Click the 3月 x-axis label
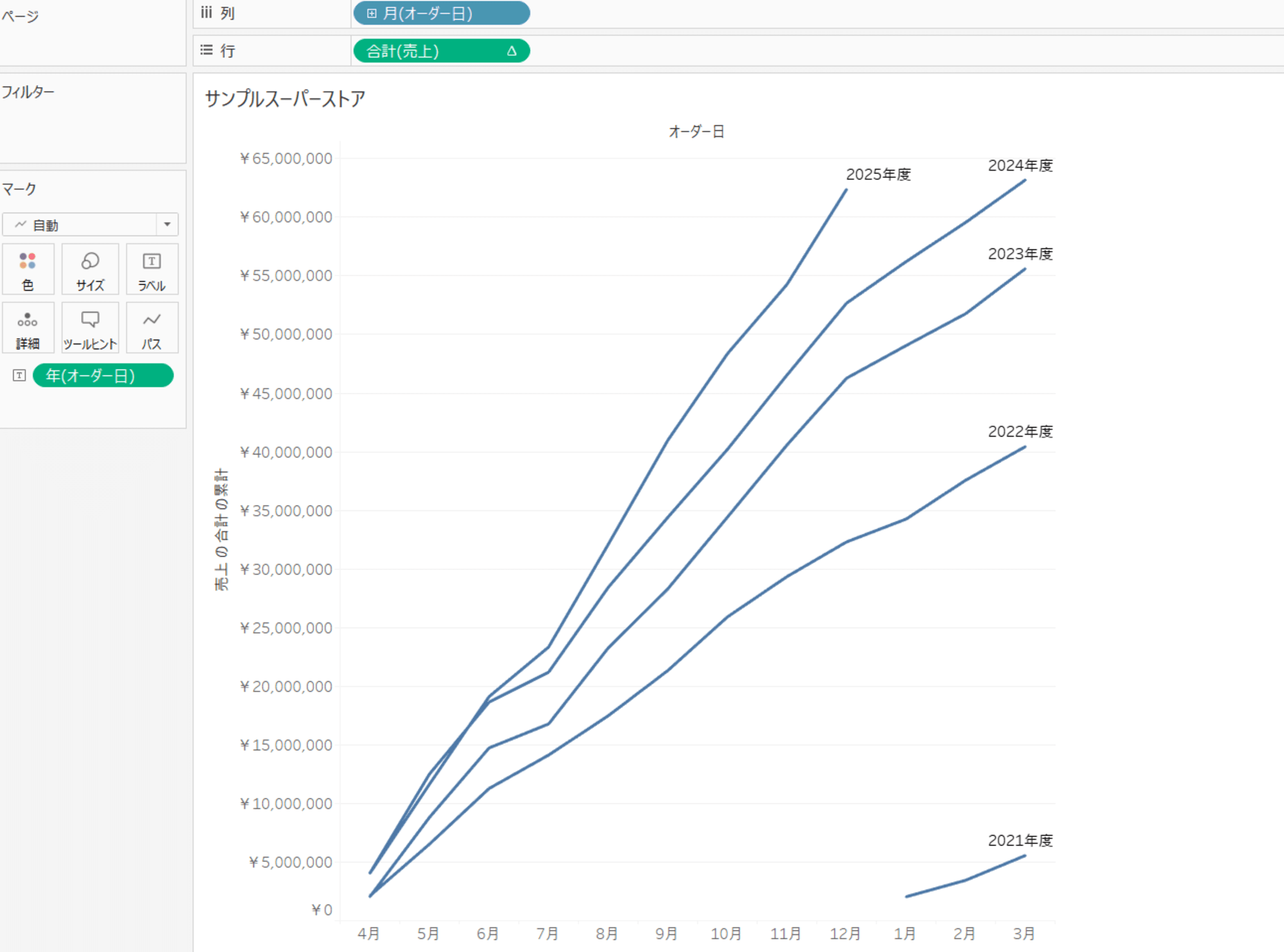This screenshot has height=952, width=1284. (x=1025, y=934)
